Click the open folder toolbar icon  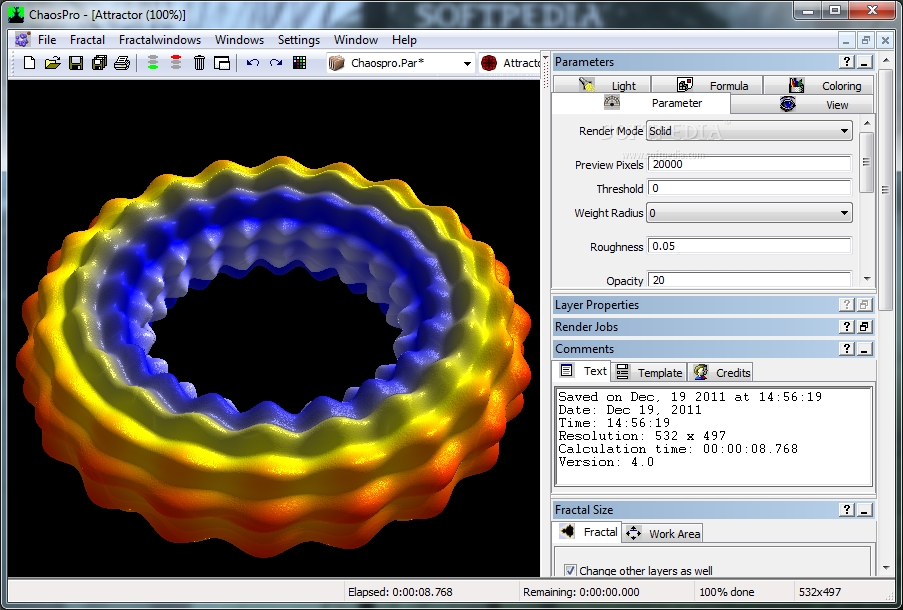pyautogui.click(x=53, y=63)
